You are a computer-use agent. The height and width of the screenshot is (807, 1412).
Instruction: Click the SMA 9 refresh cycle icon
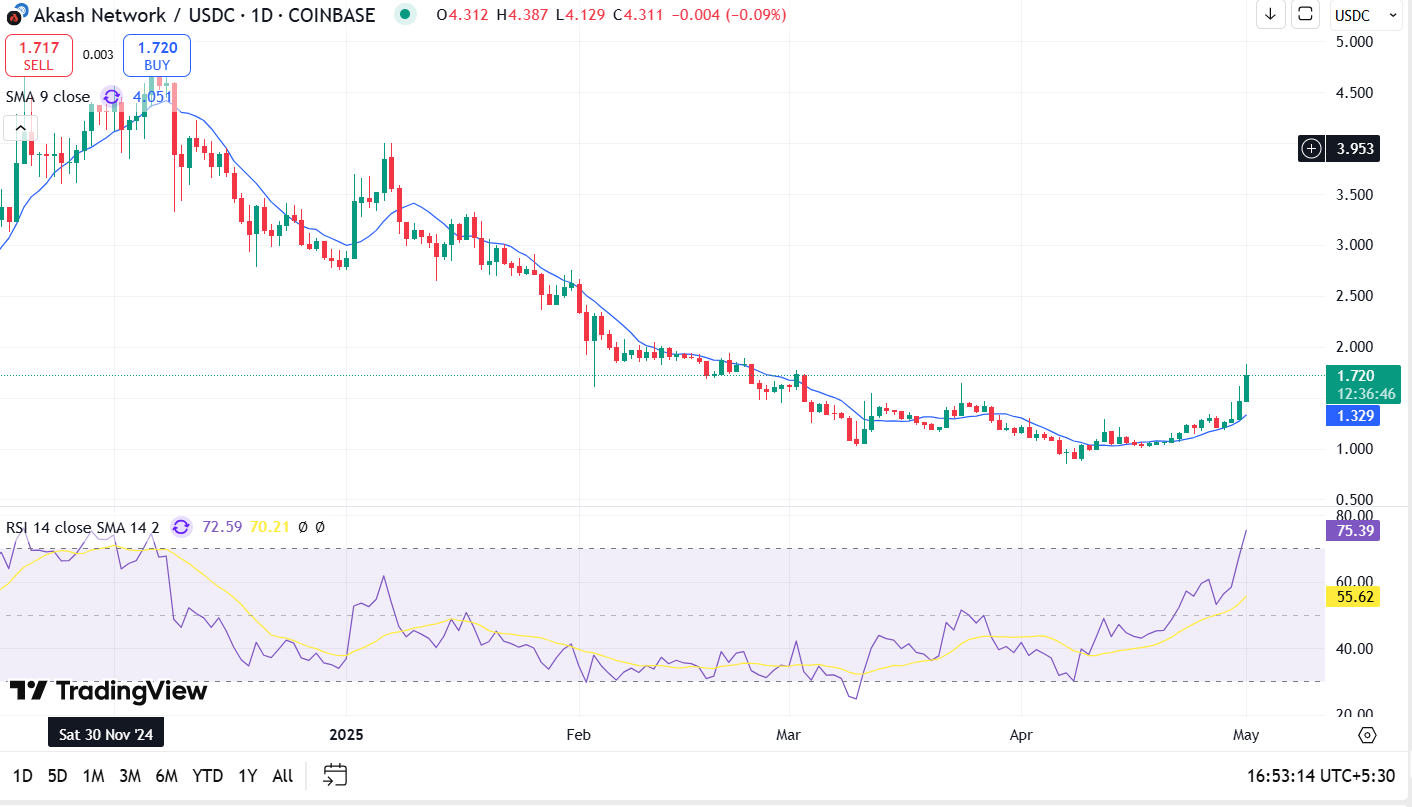point(112,97)
